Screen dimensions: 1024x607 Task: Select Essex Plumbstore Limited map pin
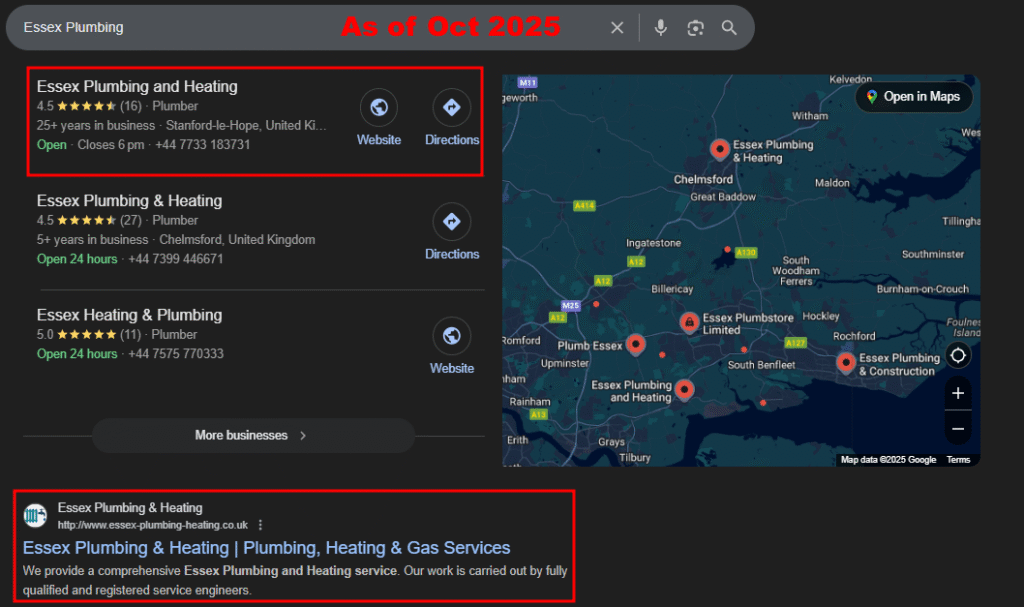coord(689,322)
